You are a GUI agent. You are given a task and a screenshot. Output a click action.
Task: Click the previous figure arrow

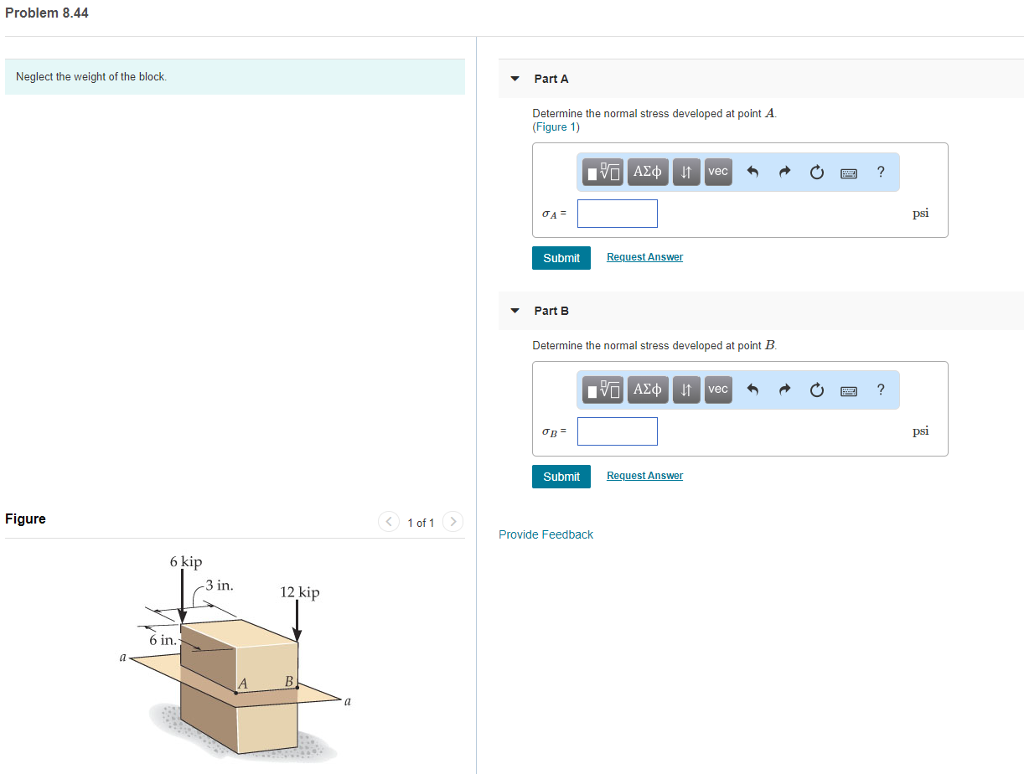pos(388,521)
